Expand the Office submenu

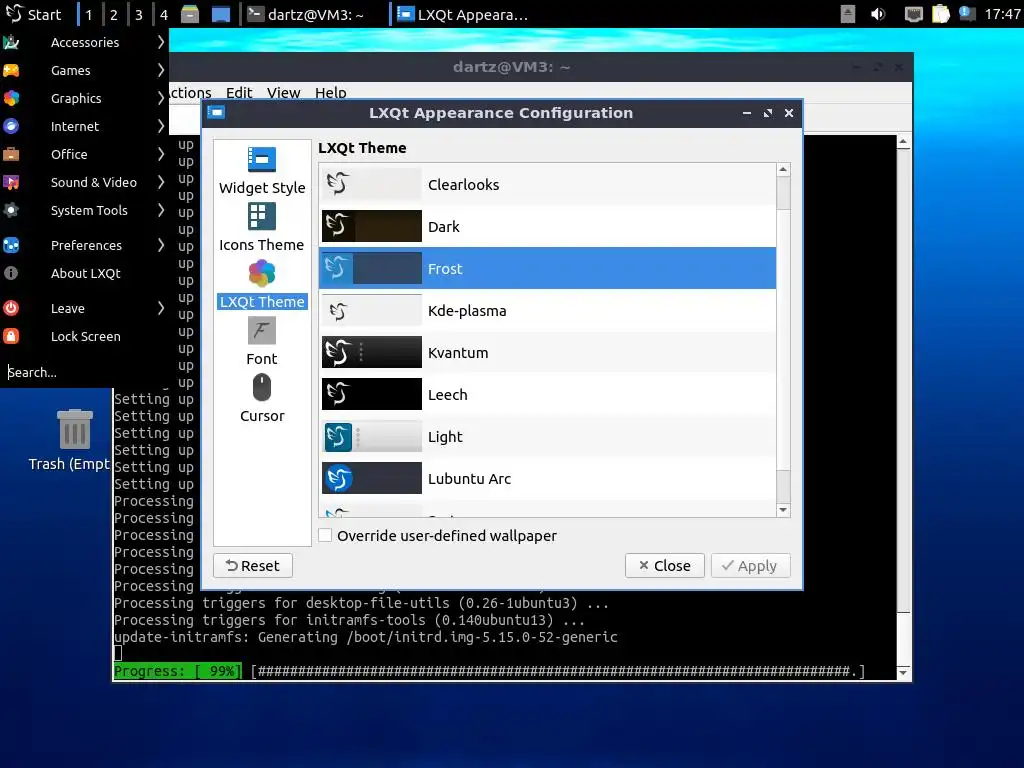click(x=84, y=155)
